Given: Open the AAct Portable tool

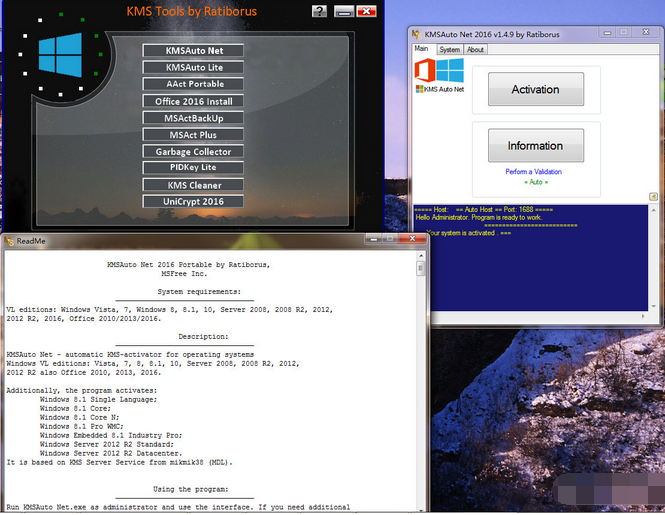Looking at the screenshot, I should point(193,84).
